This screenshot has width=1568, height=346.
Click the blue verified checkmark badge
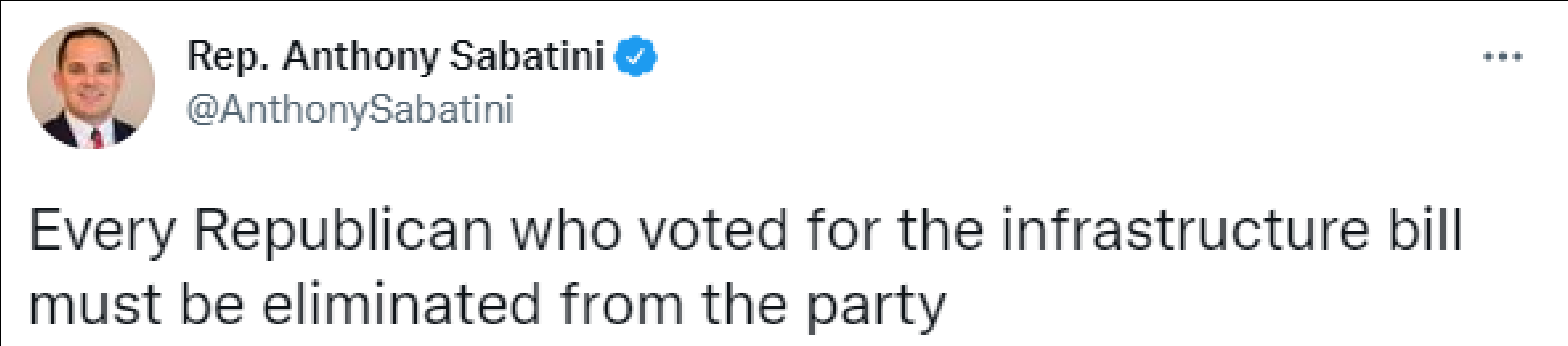pyautogui.click(x=636, y=57)
